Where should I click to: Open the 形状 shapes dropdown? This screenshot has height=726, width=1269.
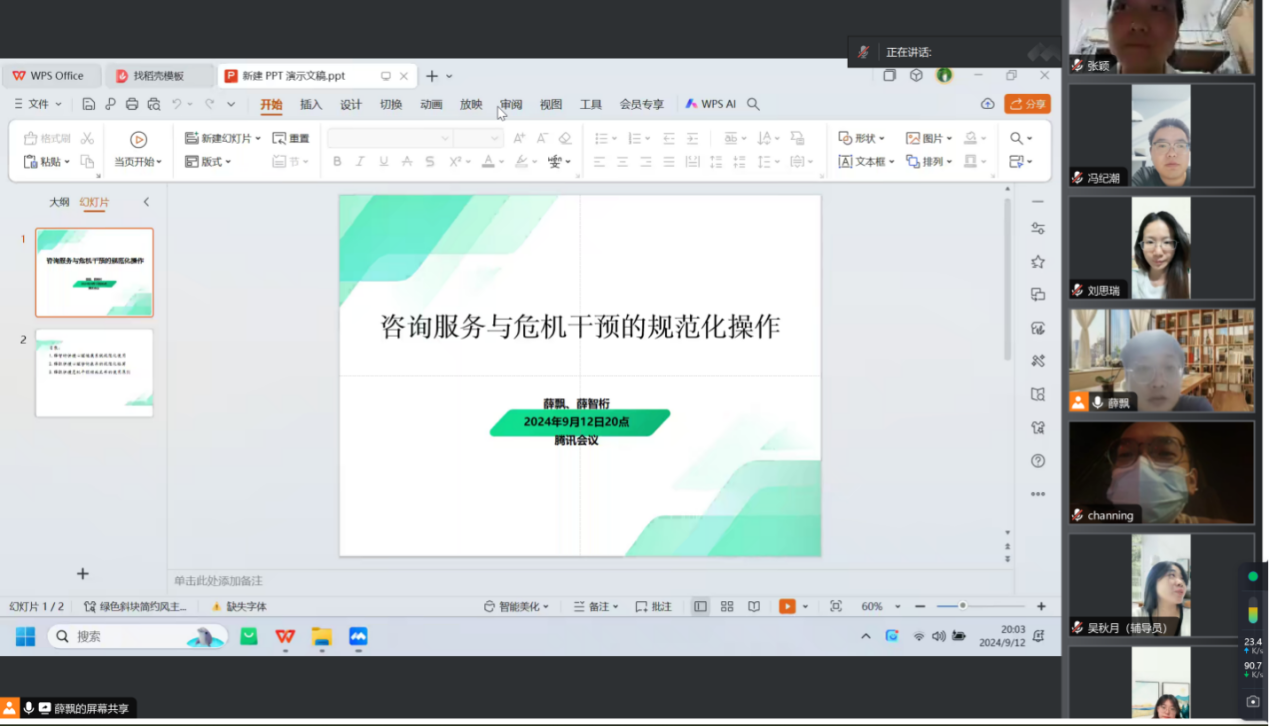pyautogui.click(x=862, y=138)
